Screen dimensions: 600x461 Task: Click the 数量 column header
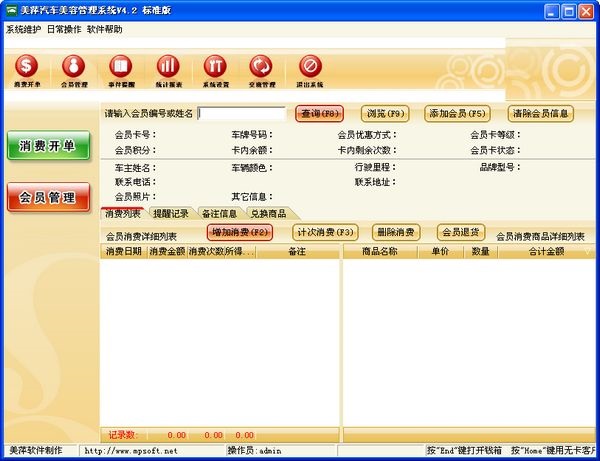[481, 251]
